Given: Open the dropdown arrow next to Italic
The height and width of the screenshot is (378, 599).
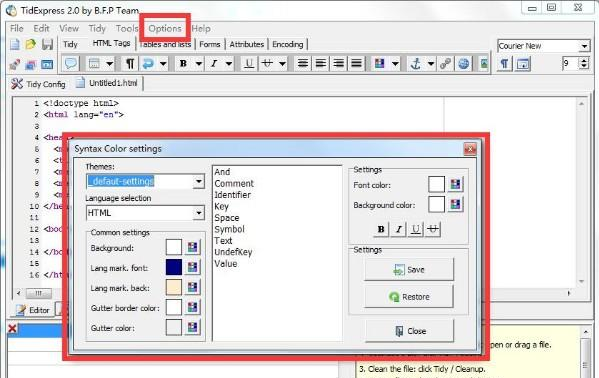Looking at the screenshot, I should (x=229, y=63).
